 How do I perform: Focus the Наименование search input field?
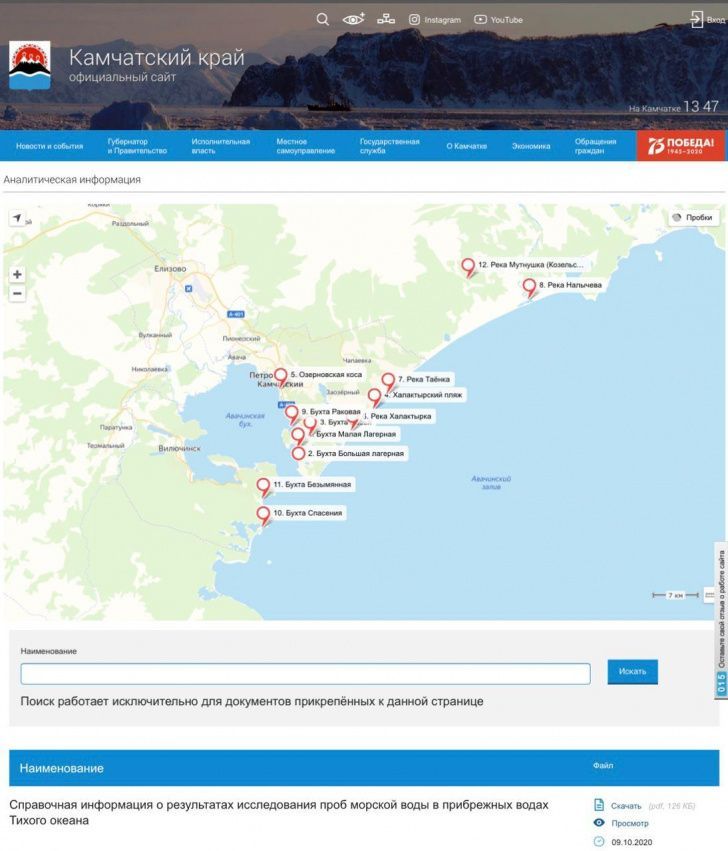pos(305,674)
